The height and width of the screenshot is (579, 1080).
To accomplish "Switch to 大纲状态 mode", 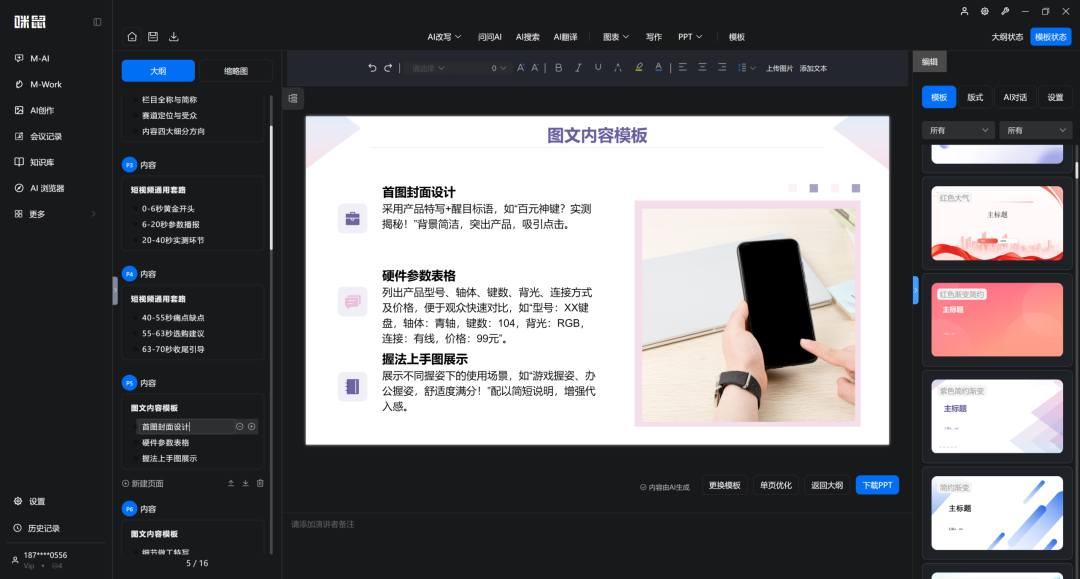I will (x=1007, y=37).
